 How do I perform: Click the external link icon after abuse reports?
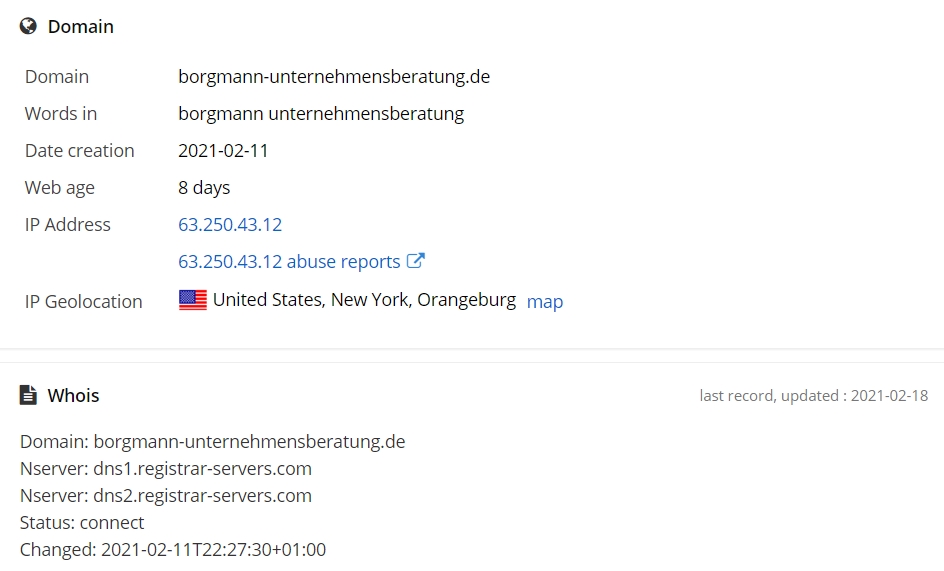point(416,260)
